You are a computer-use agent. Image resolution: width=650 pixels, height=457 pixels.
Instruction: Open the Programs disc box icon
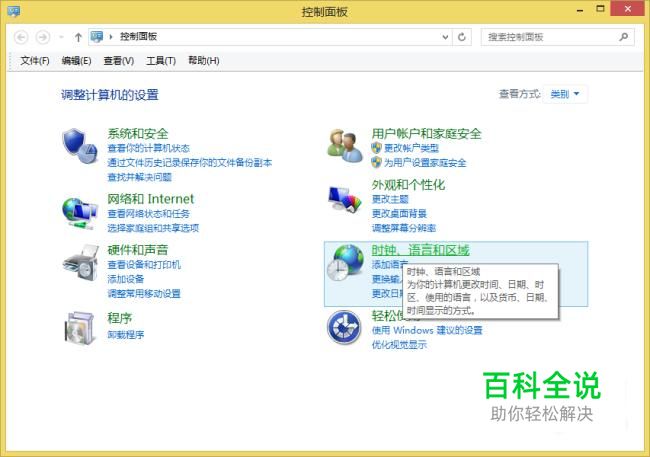pos(80,328)
